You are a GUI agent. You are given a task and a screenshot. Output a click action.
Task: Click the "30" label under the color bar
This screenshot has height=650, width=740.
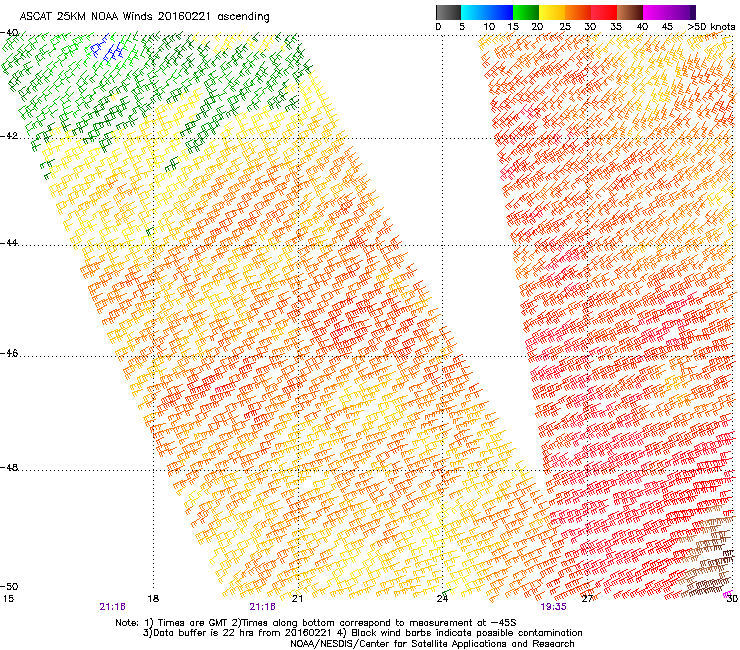(590, 27)
